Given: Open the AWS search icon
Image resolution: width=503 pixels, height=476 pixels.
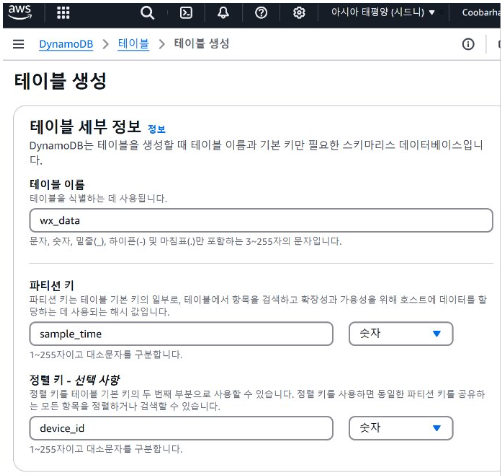Looking at the screenshot, I should click(147, 13).
